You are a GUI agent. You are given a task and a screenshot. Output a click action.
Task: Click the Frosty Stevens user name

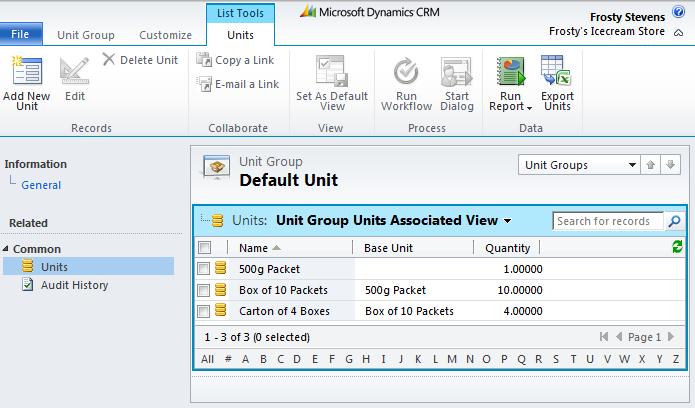627,17
